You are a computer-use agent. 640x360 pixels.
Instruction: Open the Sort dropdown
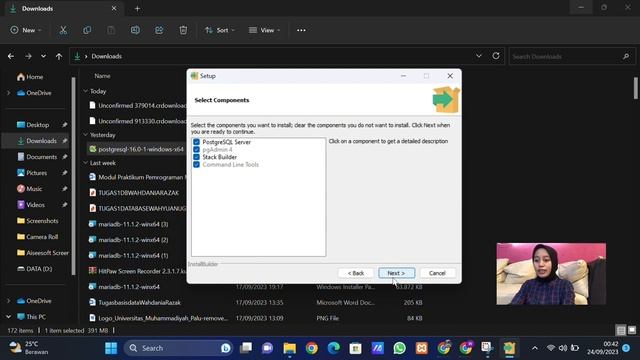[x=220, y=30]
